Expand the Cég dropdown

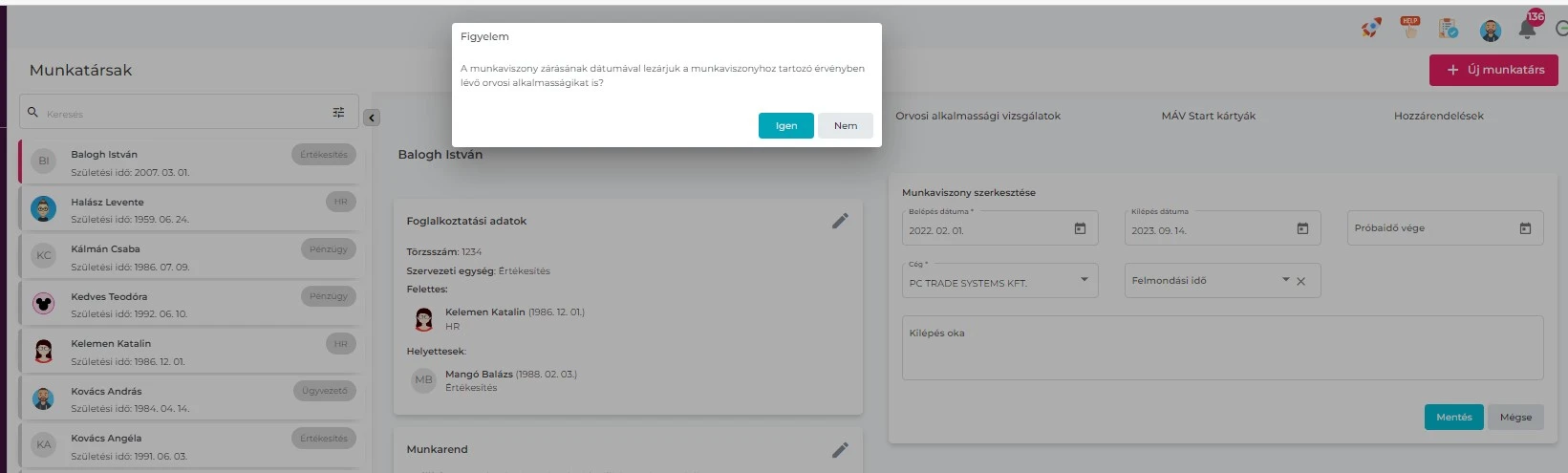[1085, 280]
